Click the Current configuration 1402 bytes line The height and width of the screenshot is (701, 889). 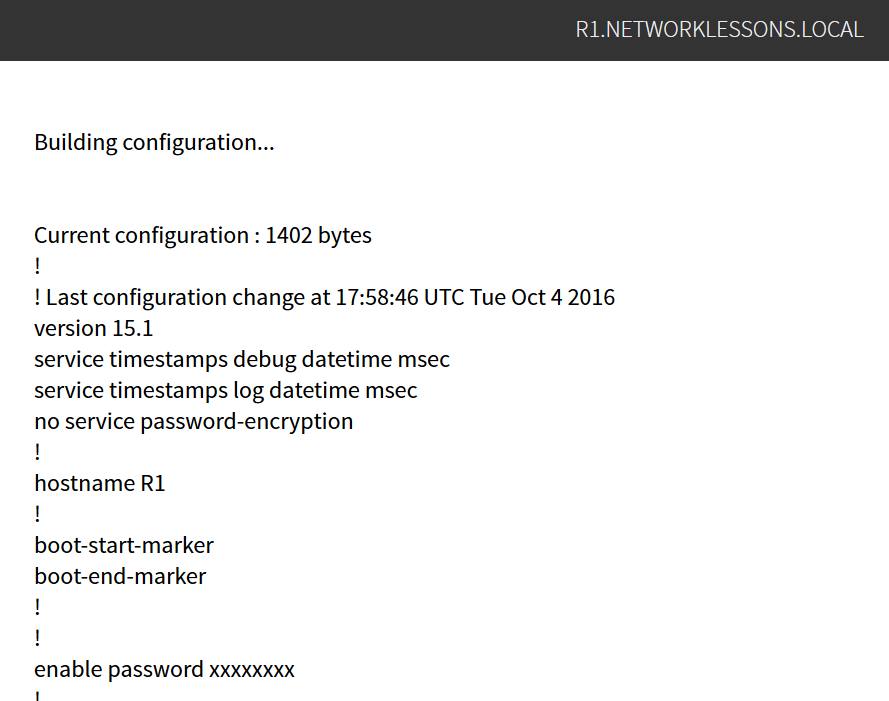(203, 235)
